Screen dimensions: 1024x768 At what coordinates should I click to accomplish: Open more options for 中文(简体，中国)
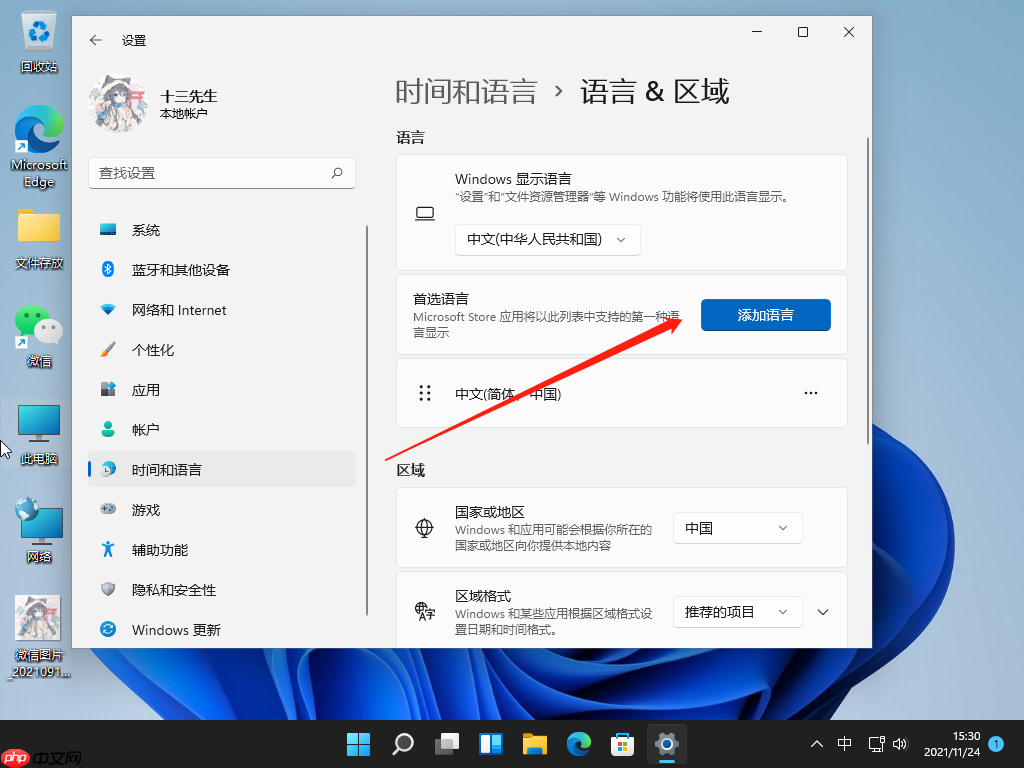click(x=810, y=392)
